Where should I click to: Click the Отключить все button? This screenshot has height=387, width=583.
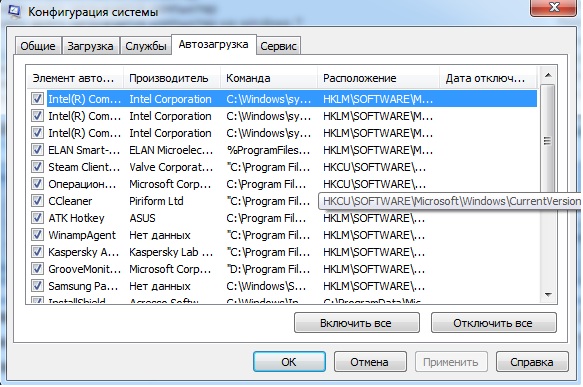click(493, 323)
